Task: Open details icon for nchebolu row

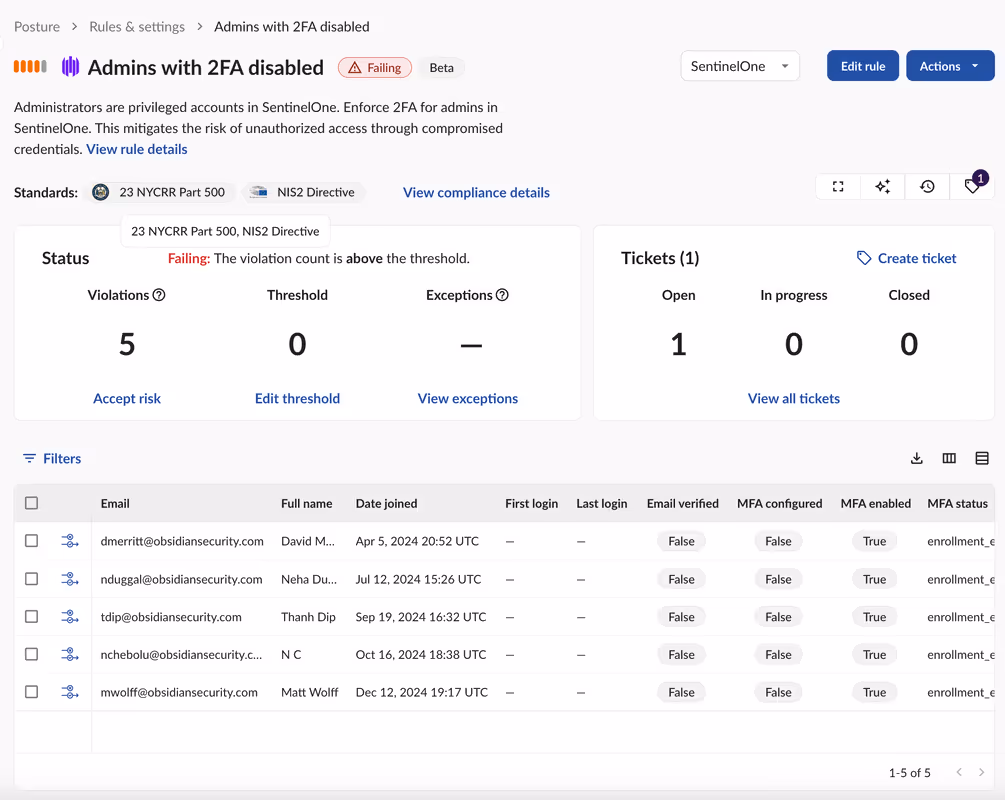Action: click(70, 654)
